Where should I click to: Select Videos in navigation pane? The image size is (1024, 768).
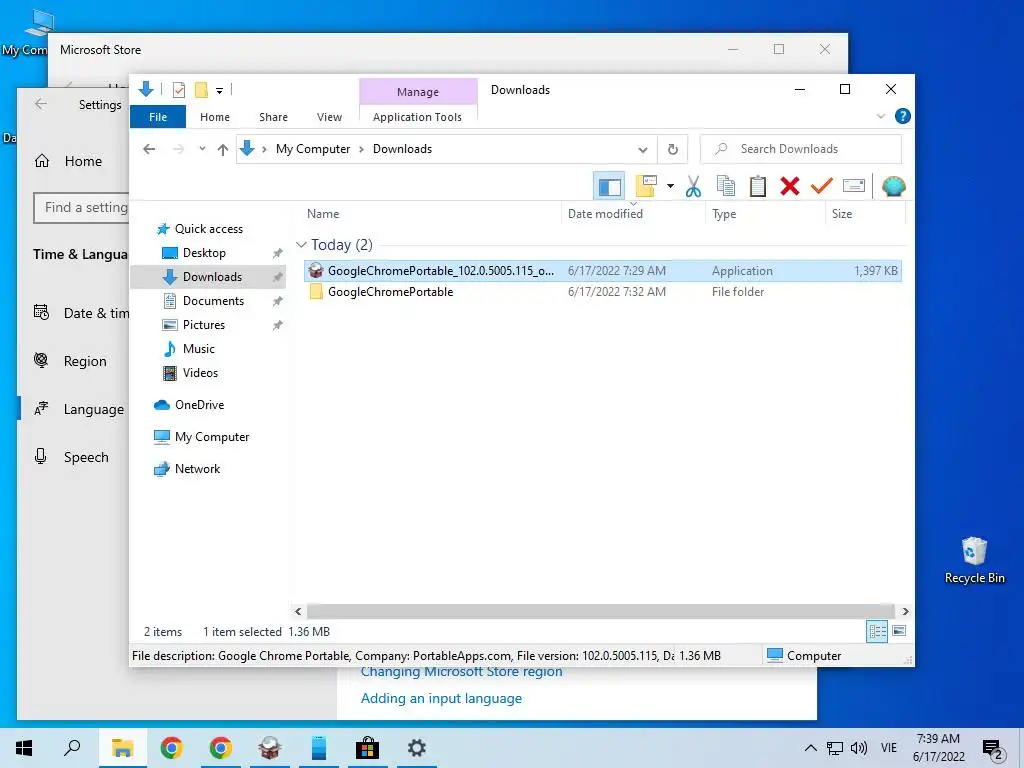coord(200,373)
